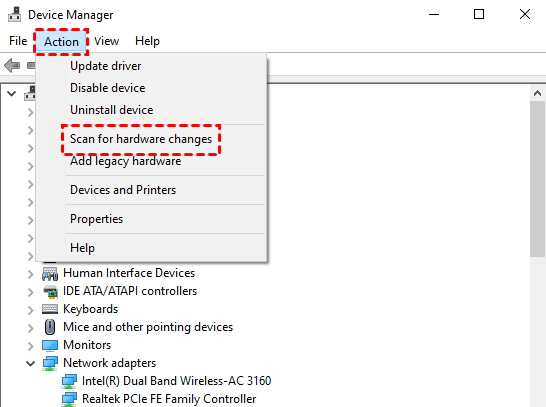Expand the Keyboards category
Screen dimensions: 546x407
(31, 310)
